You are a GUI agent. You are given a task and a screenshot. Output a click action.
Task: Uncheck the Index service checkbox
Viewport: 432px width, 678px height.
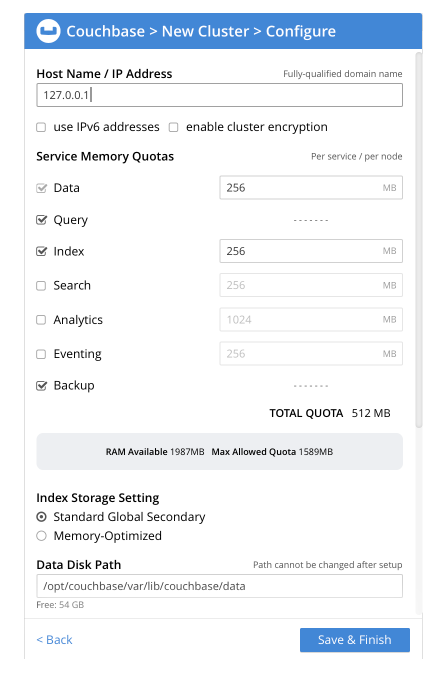(41, 251)
